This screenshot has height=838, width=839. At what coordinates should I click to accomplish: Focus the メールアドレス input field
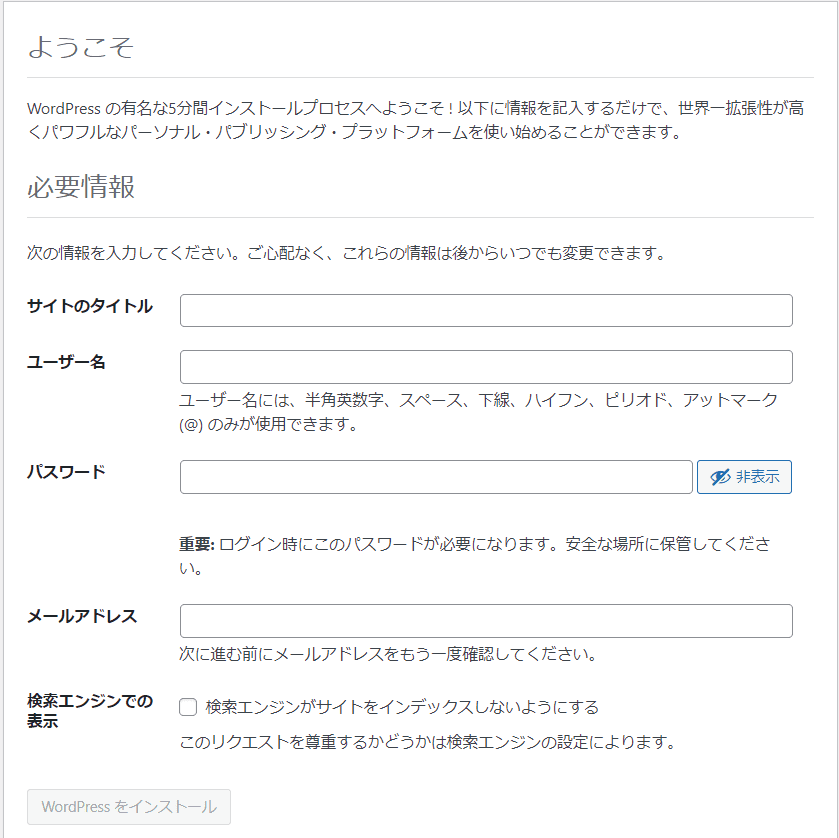486,621
